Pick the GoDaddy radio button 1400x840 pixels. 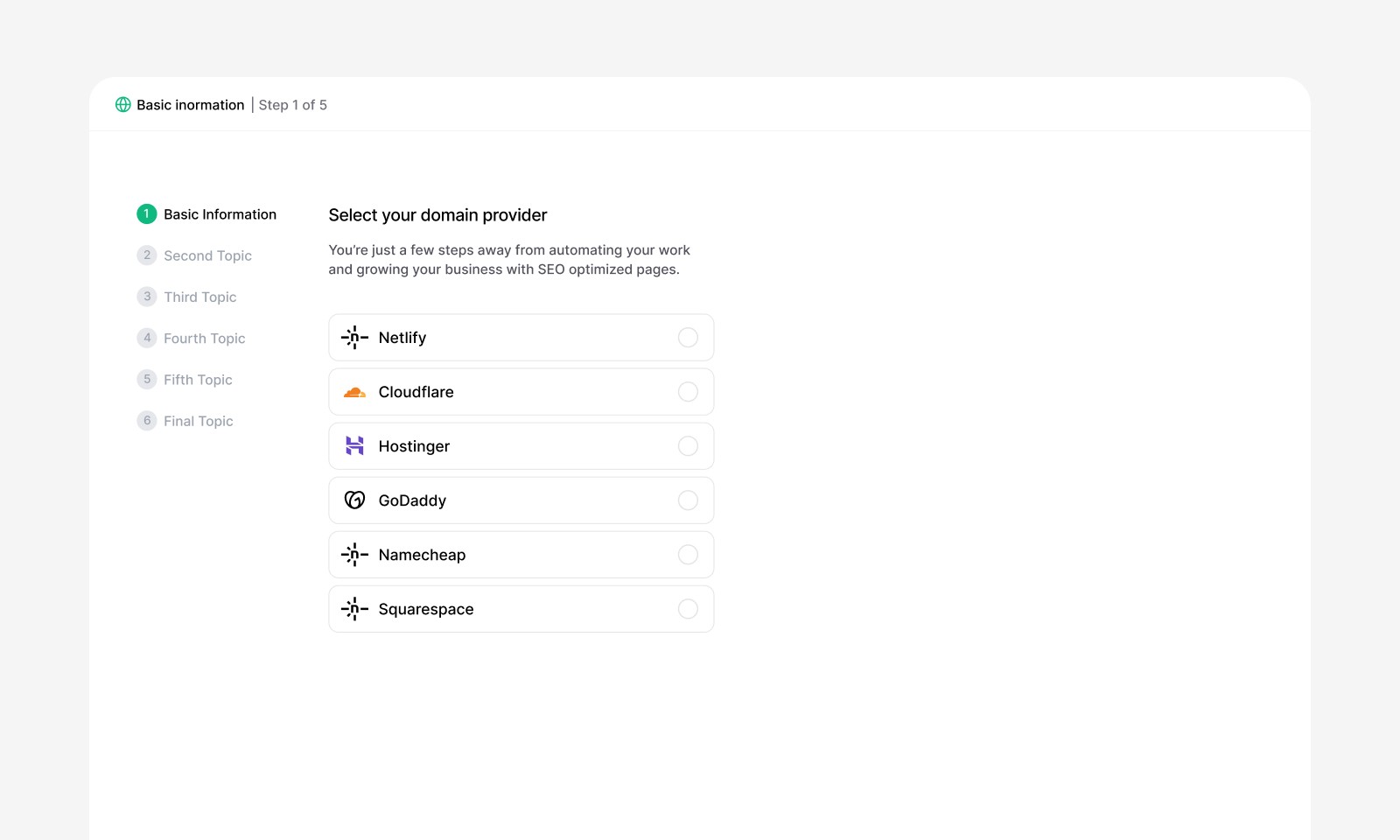(x=689, y=500)
